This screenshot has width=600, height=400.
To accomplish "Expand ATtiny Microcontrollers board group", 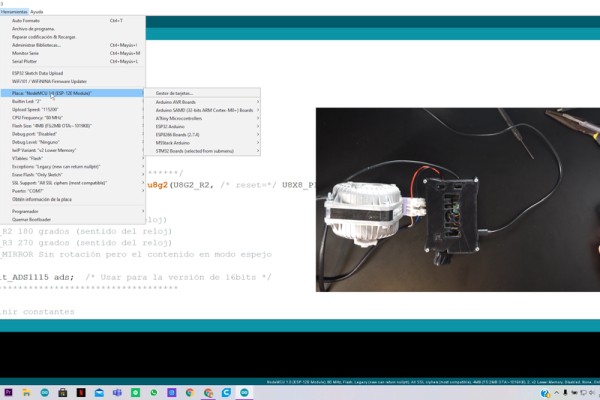I will pos(202,119).
